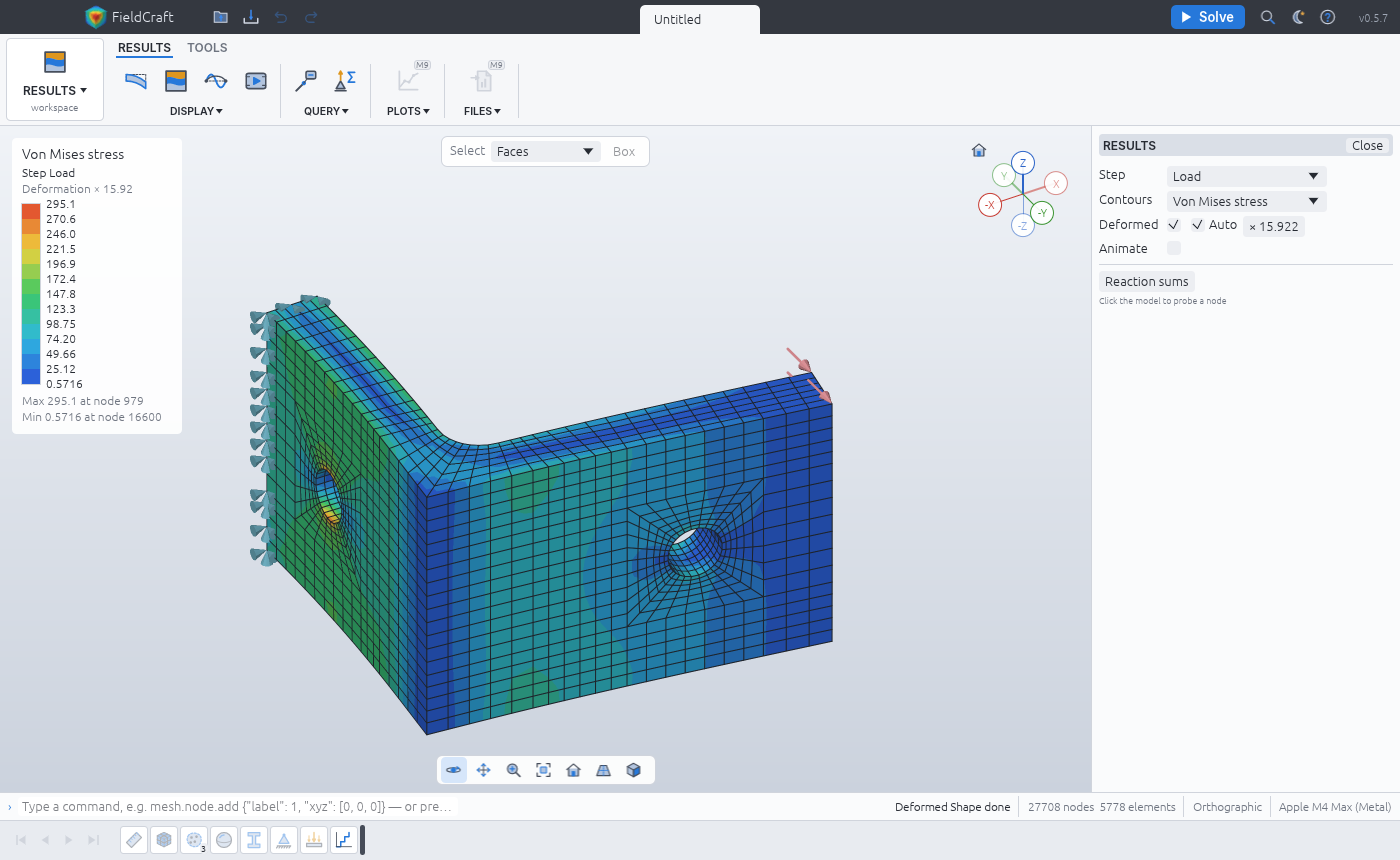This screenshot has height=860, width=1400.
Task: Click the Animation playback display icon
Action: point(256,81)
